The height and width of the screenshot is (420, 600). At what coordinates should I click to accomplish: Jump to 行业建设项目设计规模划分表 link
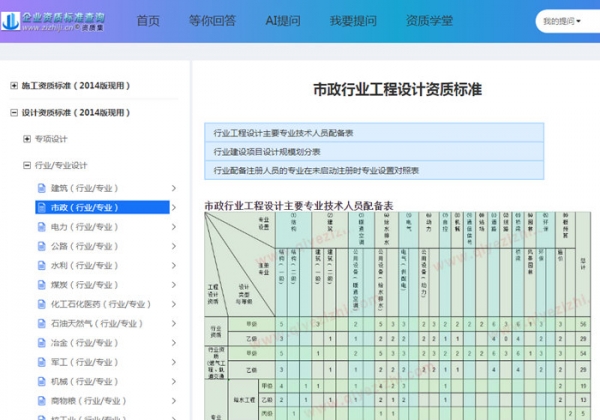point(267,152)
